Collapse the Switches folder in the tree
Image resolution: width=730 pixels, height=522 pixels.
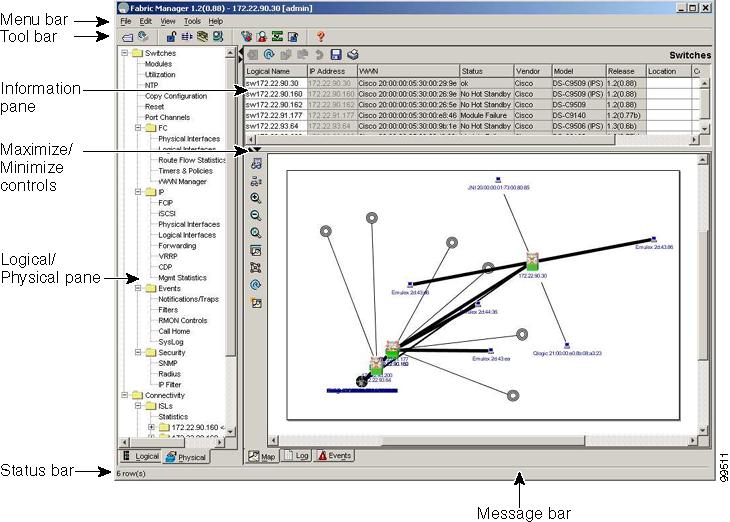[x=125, y=53]
